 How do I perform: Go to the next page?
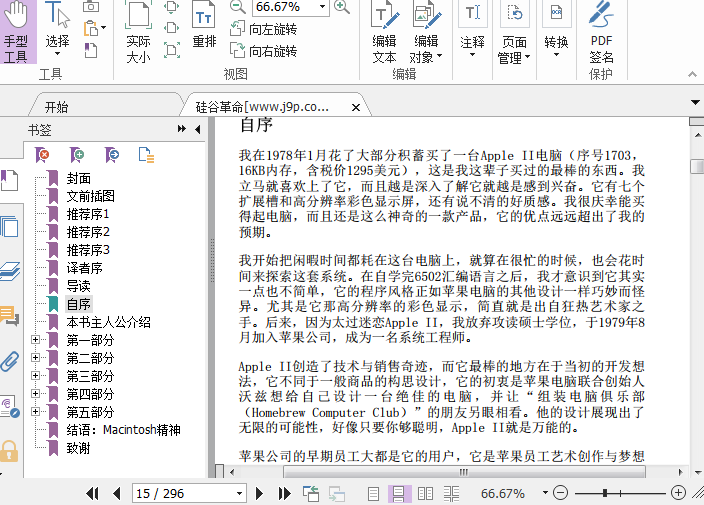259,494
